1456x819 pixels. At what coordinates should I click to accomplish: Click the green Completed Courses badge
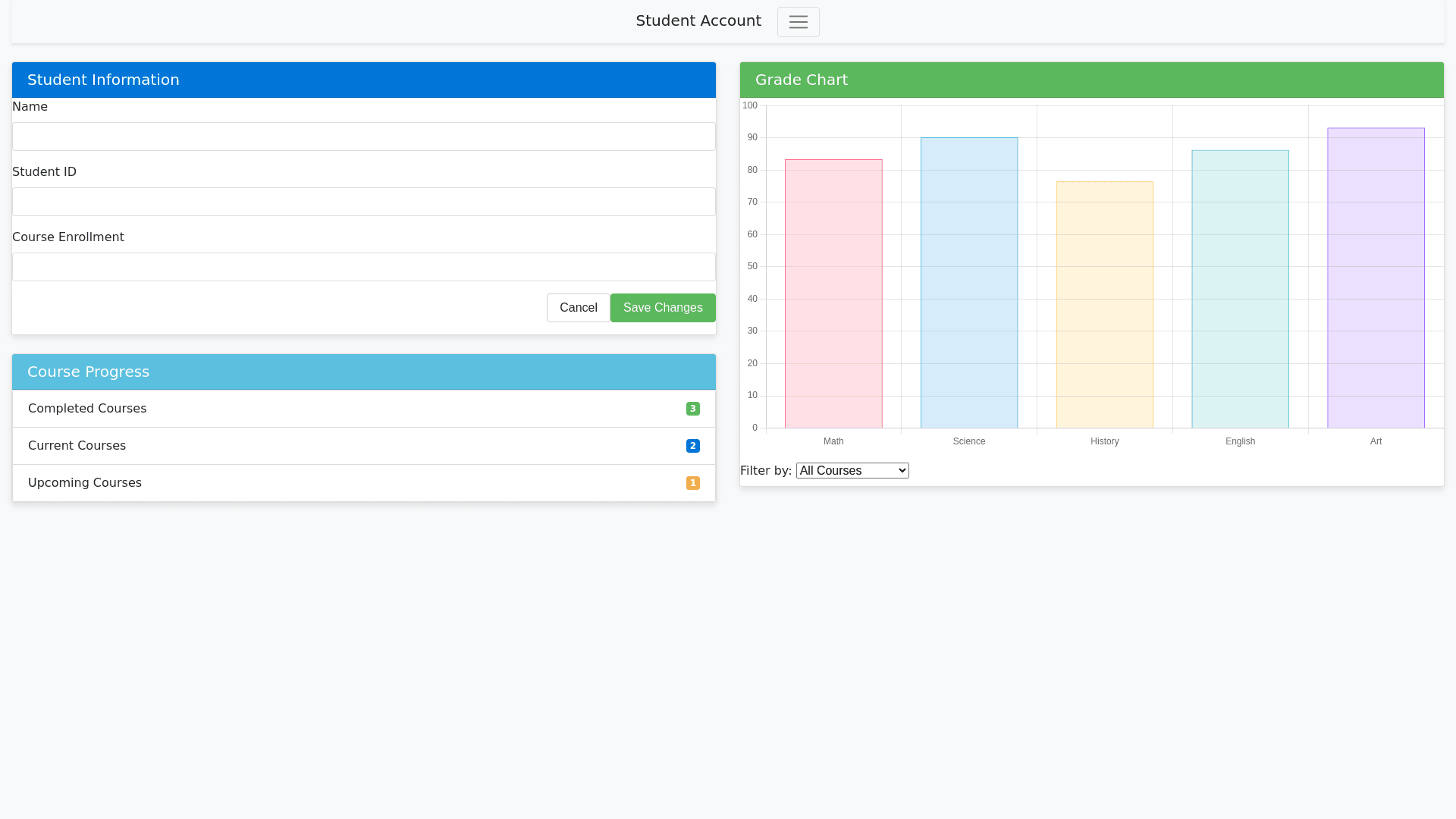tap(692, 409)
